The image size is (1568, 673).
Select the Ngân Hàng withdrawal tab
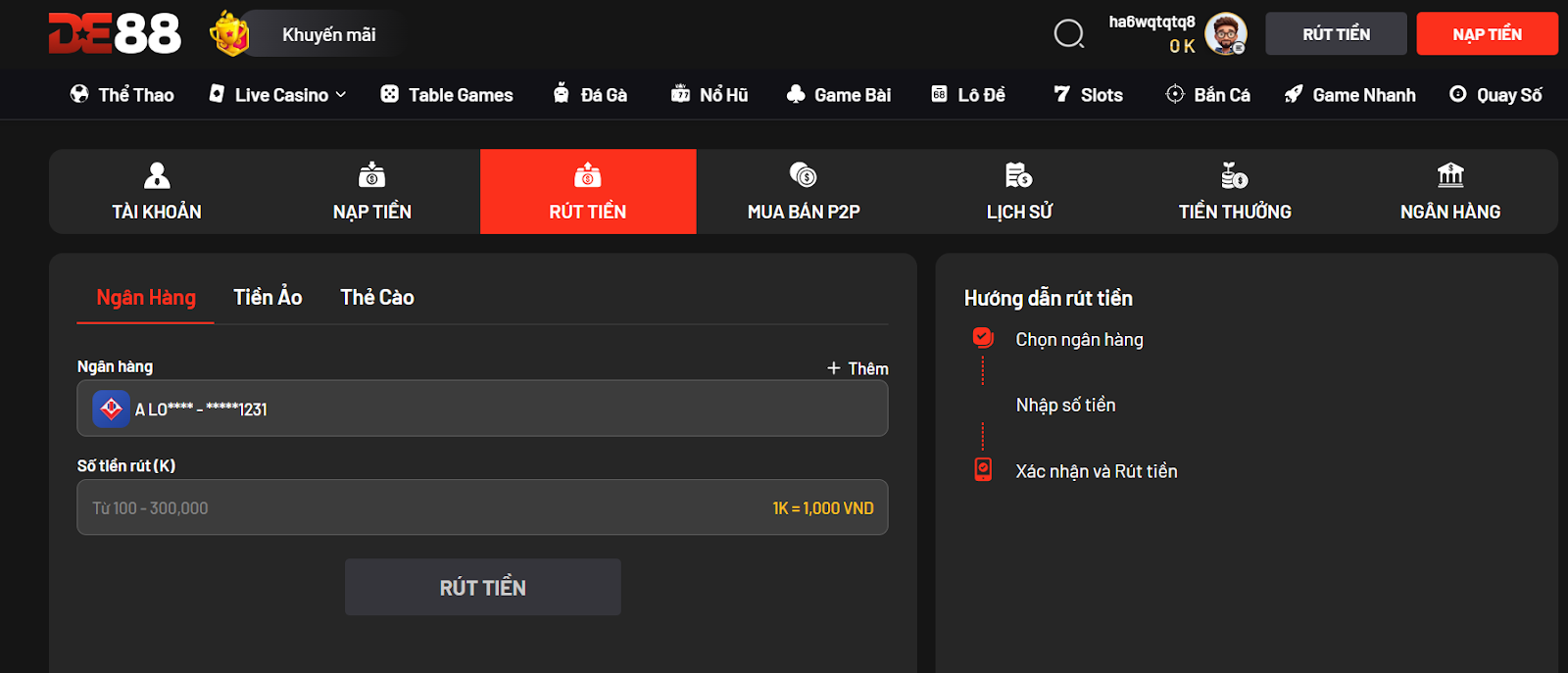(x=146, y=298)
